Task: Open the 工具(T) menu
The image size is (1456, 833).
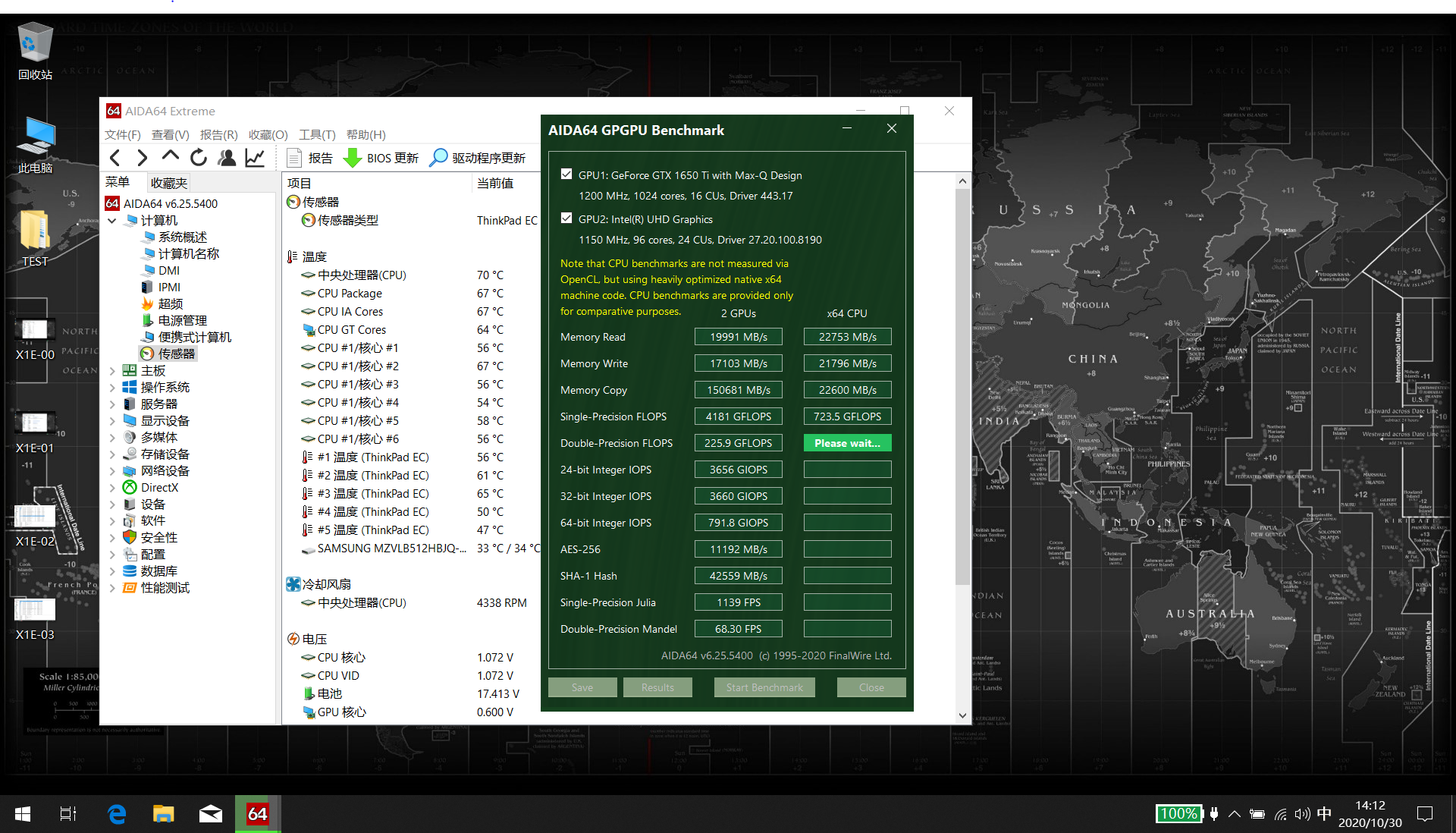Action: [x=317, y=134]
